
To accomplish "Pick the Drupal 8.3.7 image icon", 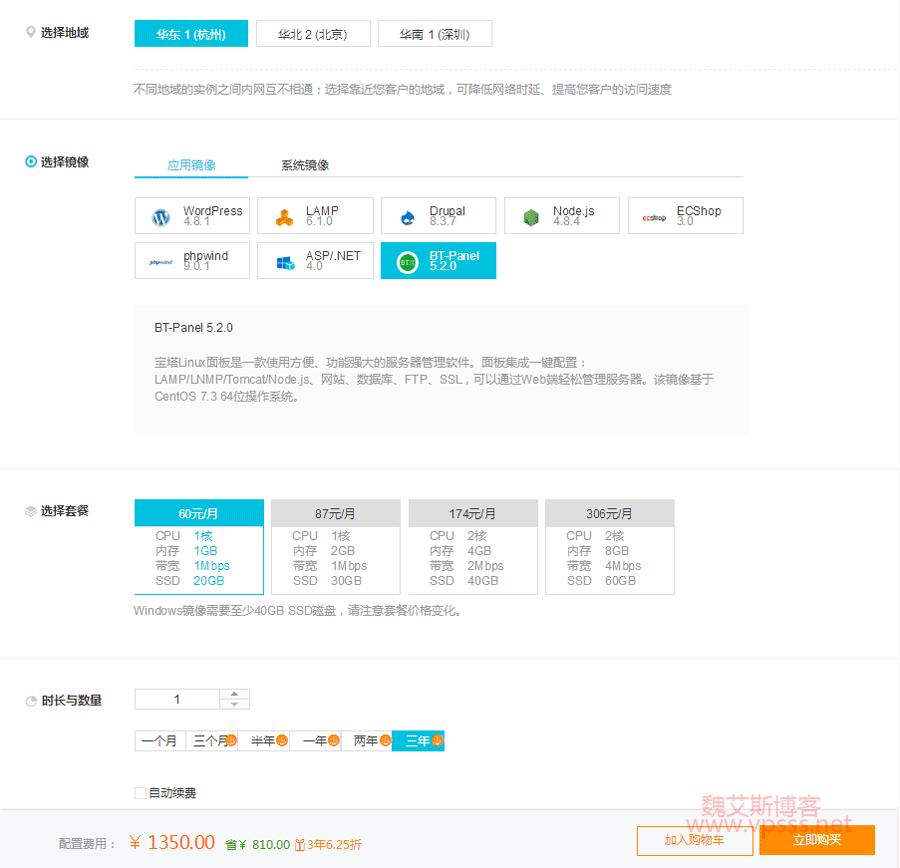I will point(408,217).
